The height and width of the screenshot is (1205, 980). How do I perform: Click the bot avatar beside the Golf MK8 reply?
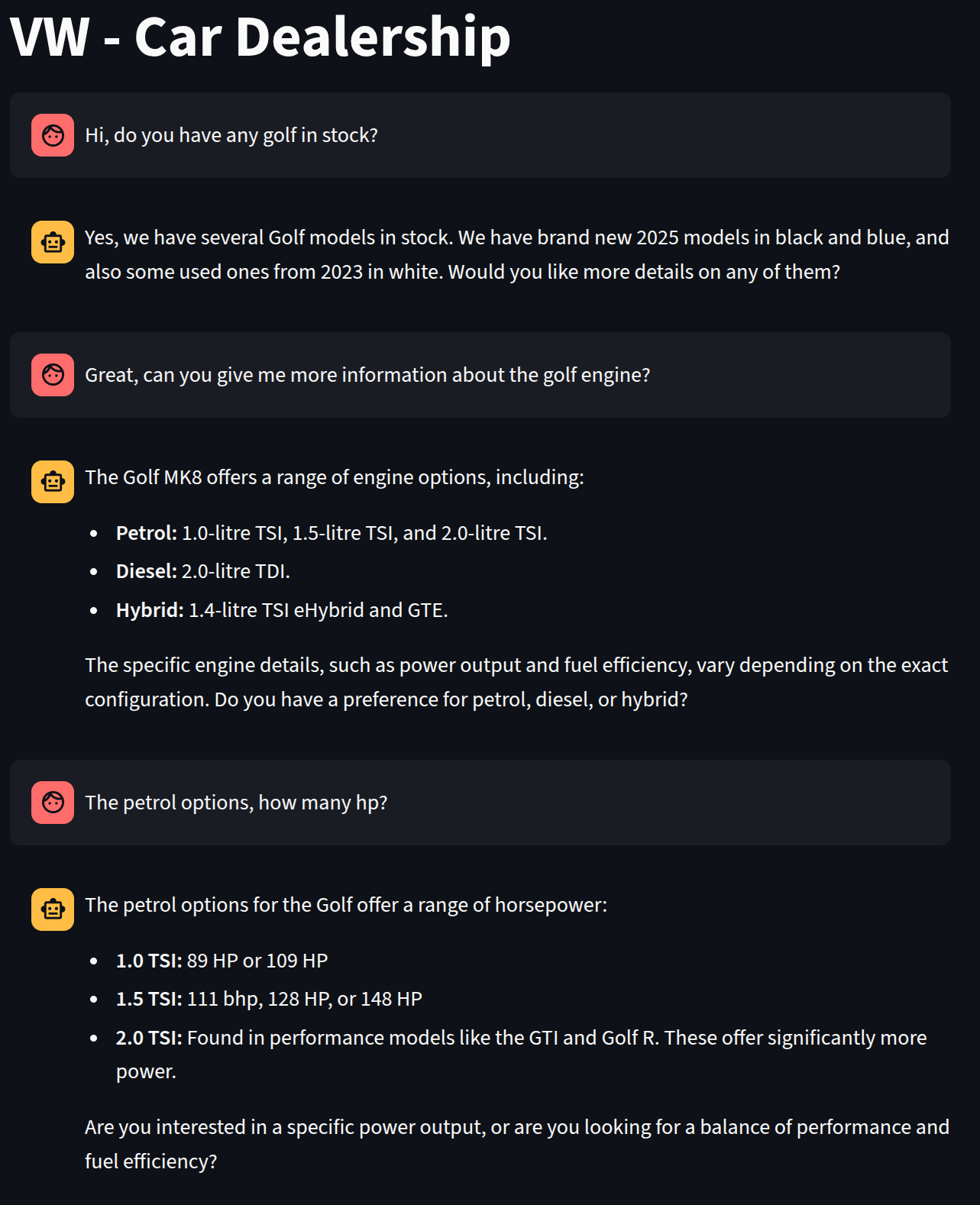coord(53,482)
